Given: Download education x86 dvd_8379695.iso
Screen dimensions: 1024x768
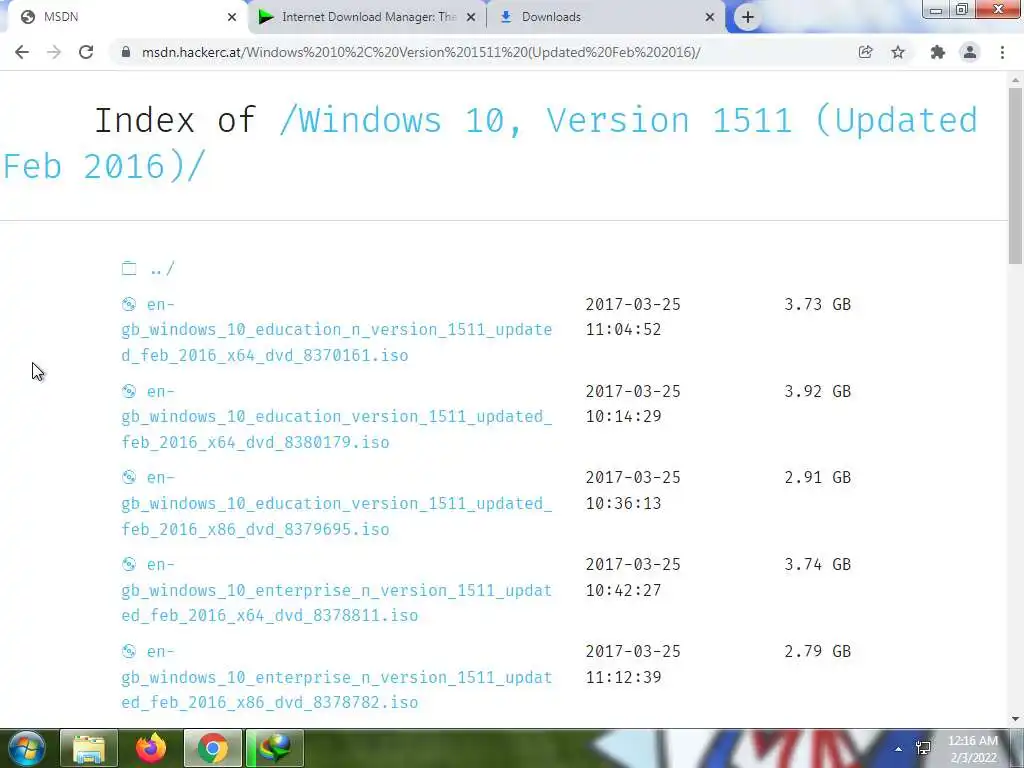Looking at the screenshot, I should click(x=336, y=504).
